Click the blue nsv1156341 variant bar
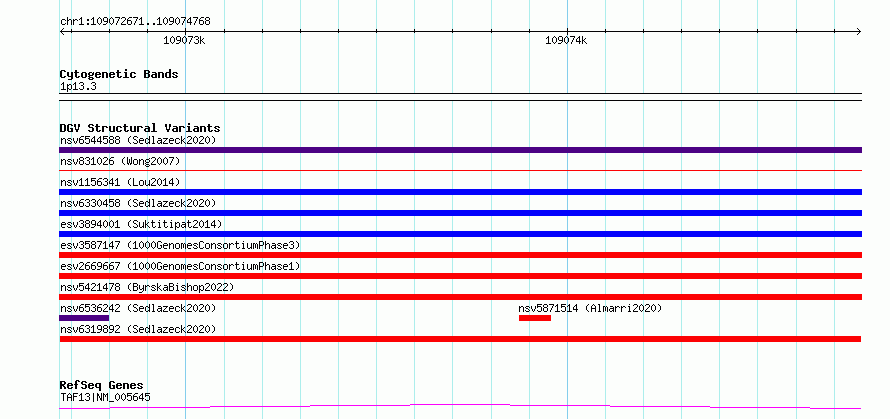890x419 pixels. (460, 192)
